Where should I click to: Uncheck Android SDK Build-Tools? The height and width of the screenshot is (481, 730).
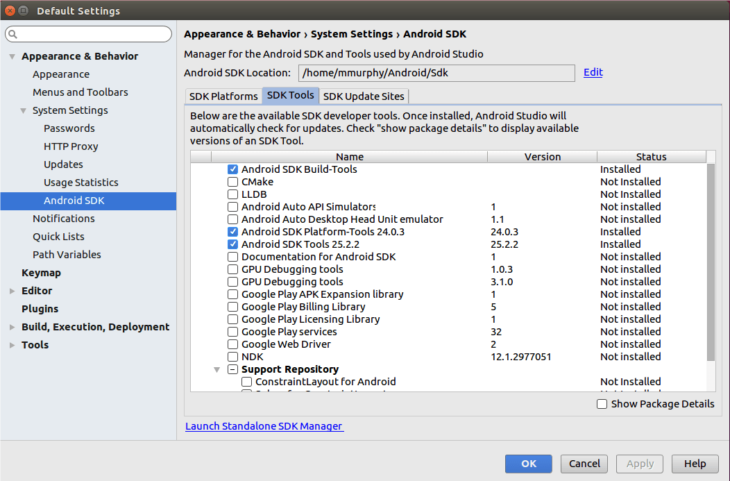(x=233, y=170)
